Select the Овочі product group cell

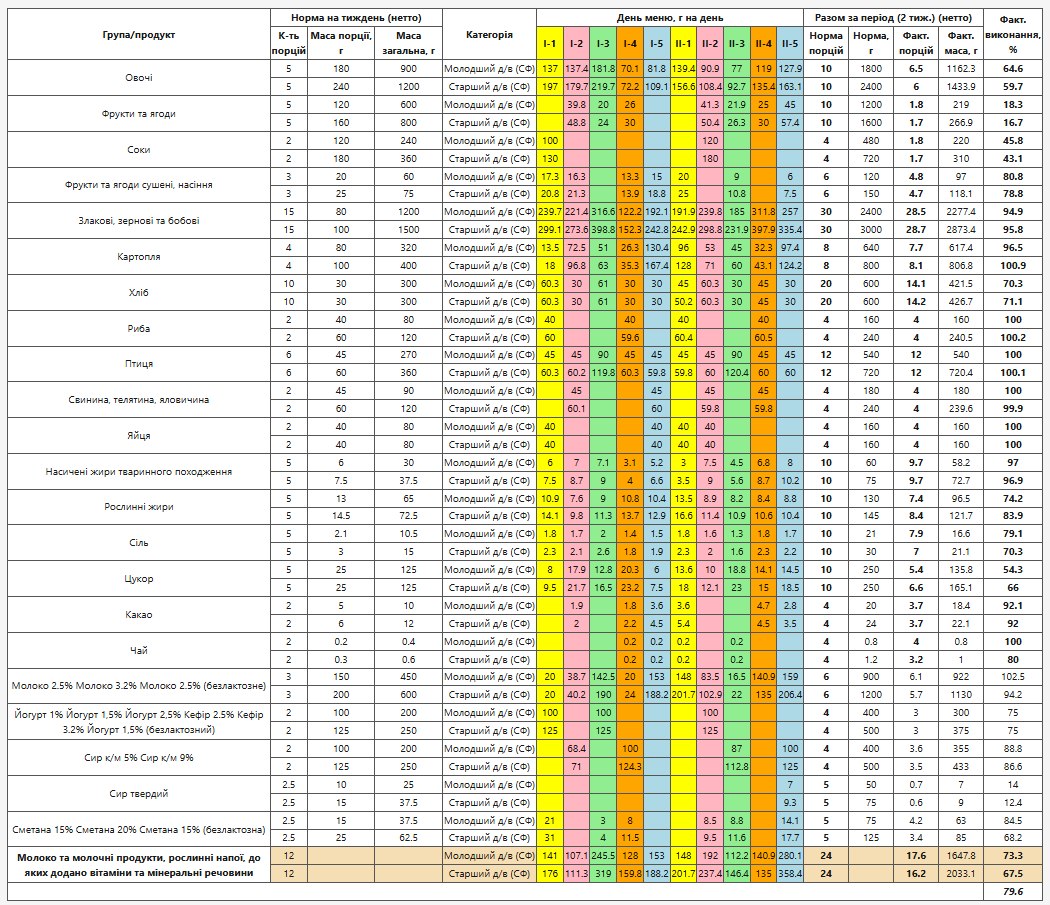pyautogui.click(x=139, y=78)
